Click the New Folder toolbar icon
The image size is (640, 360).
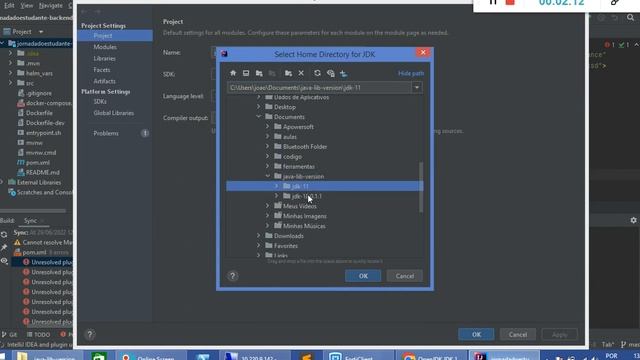point(288,73)
